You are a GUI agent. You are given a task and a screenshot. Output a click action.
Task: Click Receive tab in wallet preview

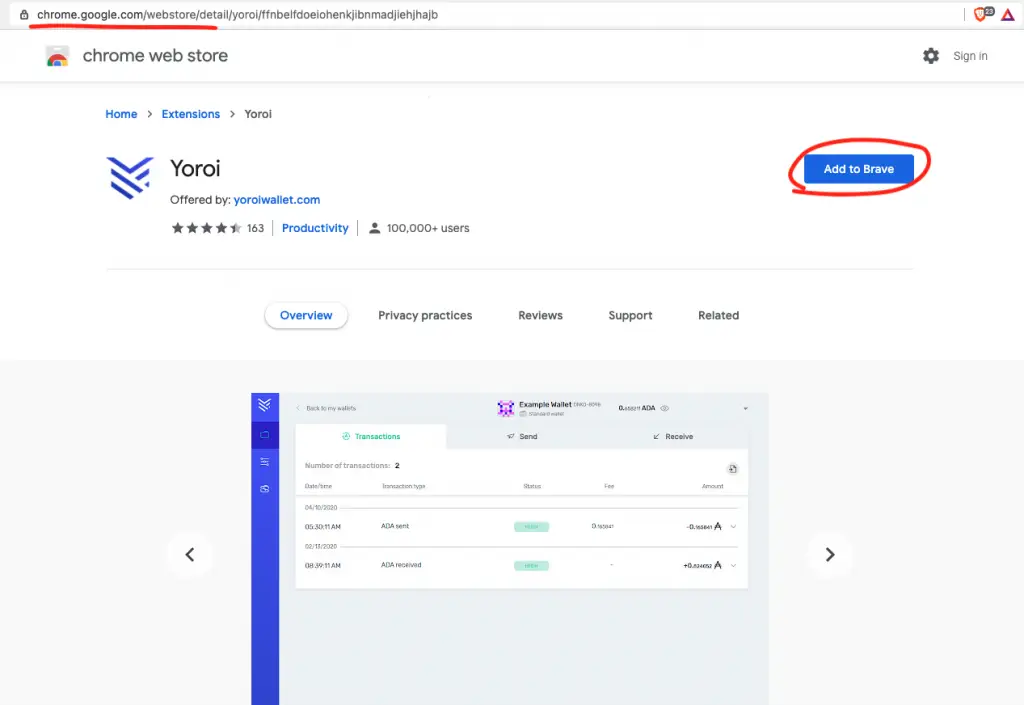click(x=673, y=437)
